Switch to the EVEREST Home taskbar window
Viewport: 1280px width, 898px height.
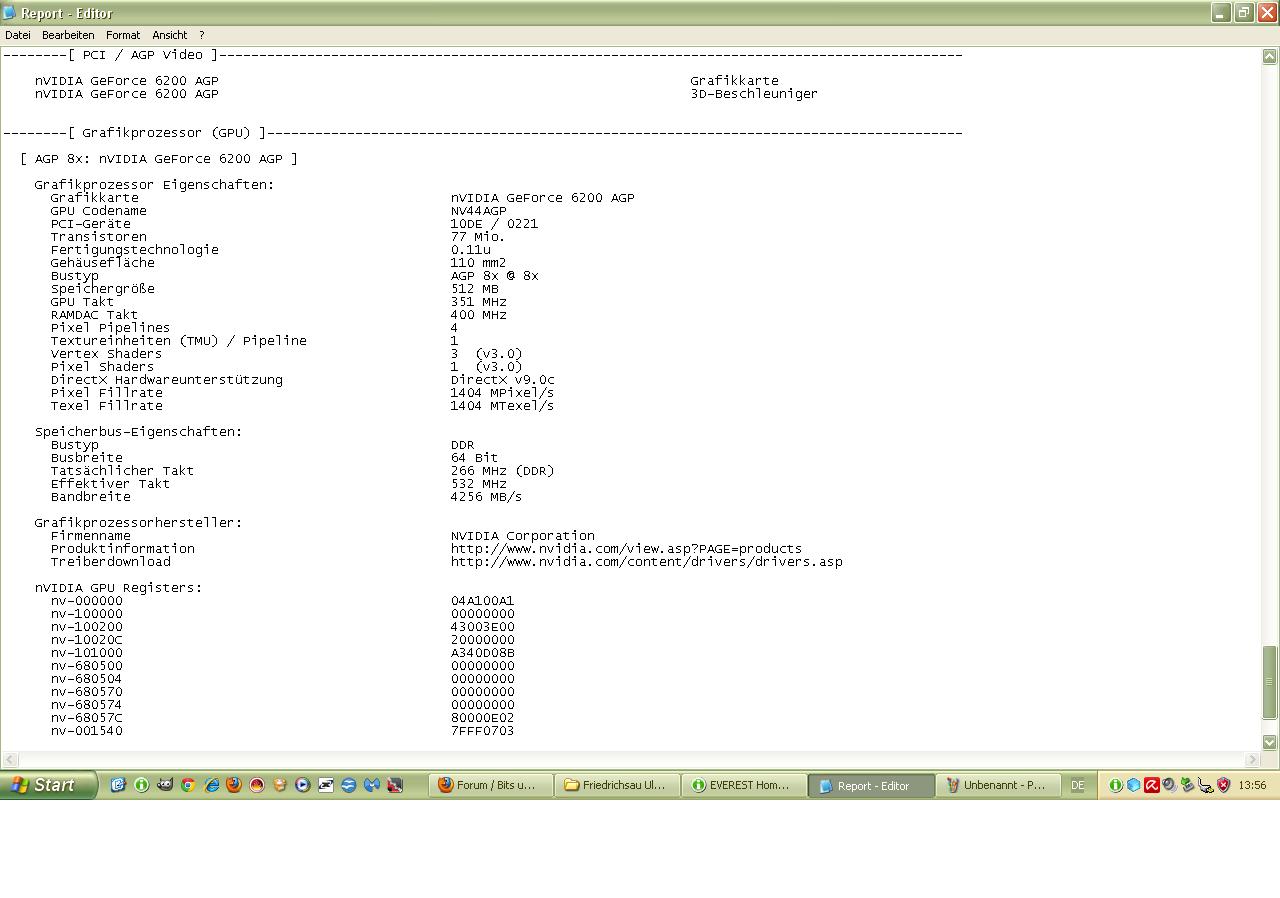coord(744,785)
